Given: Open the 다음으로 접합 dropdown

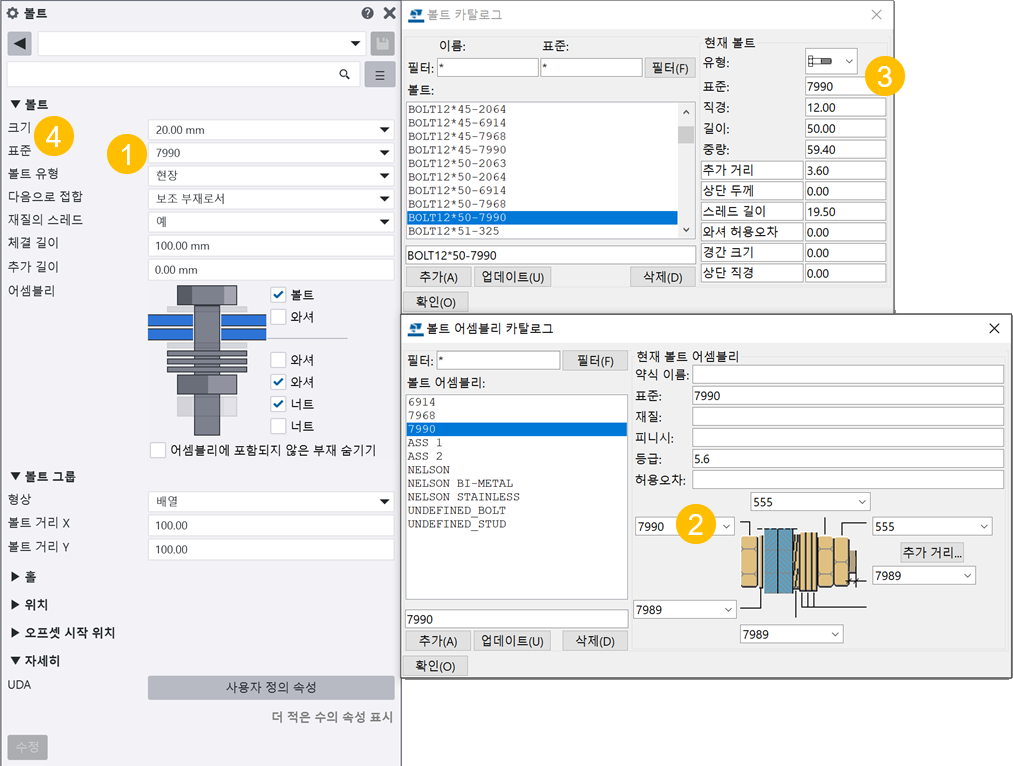Looking at the screenshot, I should 271,198.
